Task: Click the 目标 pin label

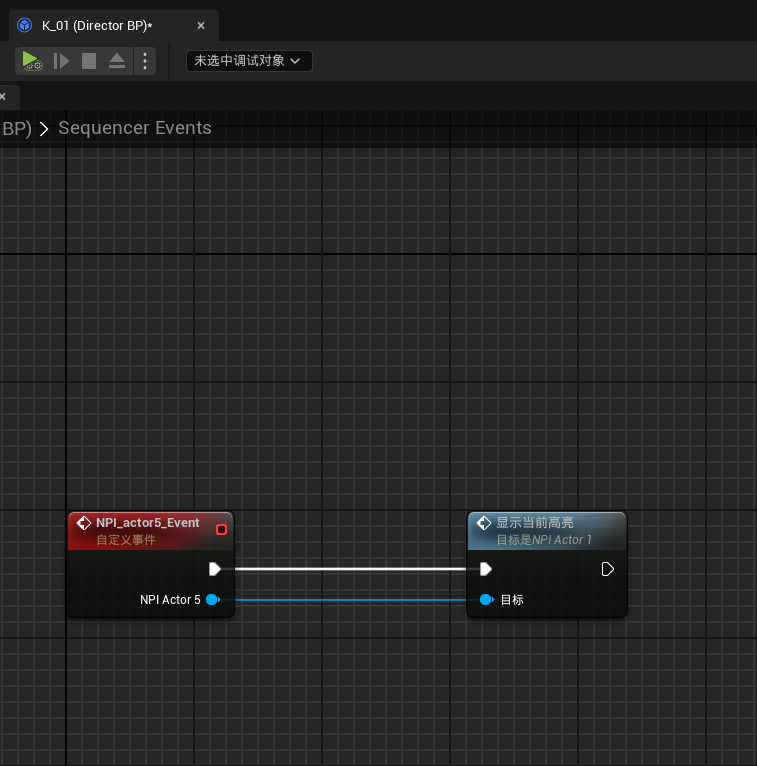Action: [x=512, y=599]
